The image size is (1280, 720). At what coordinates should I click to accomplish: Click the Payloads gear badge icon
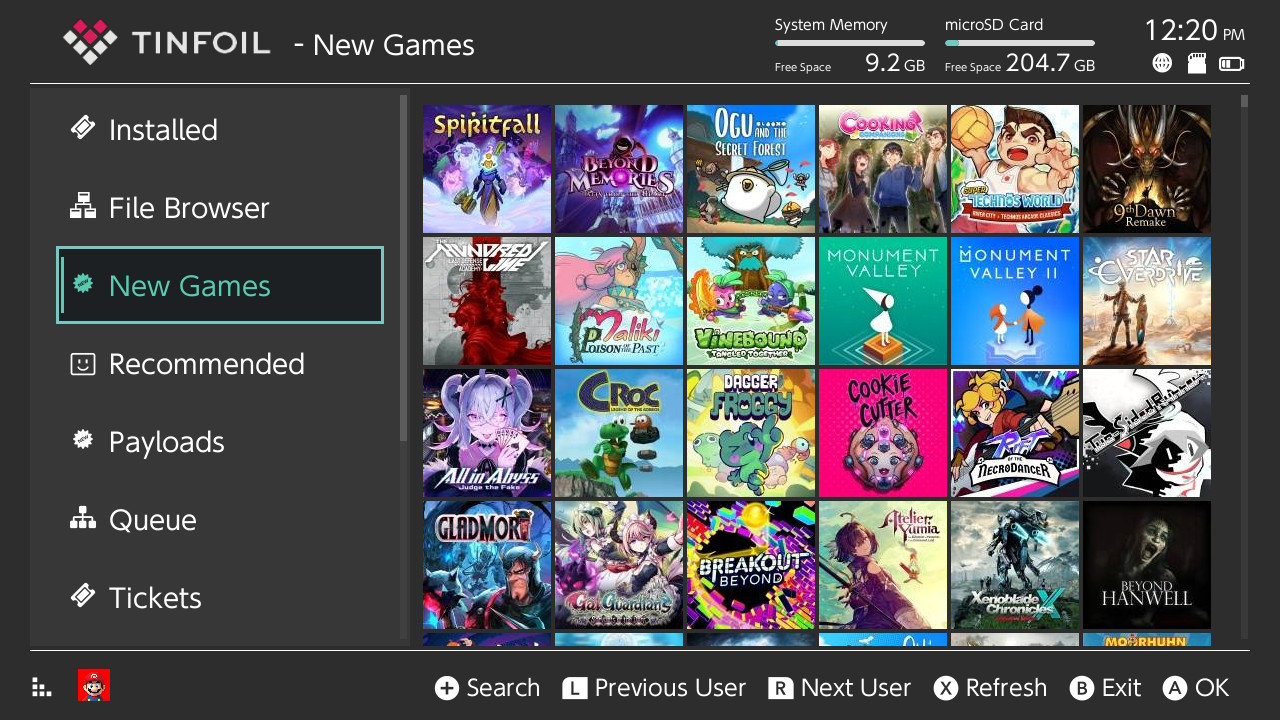(x=83, y=440)
